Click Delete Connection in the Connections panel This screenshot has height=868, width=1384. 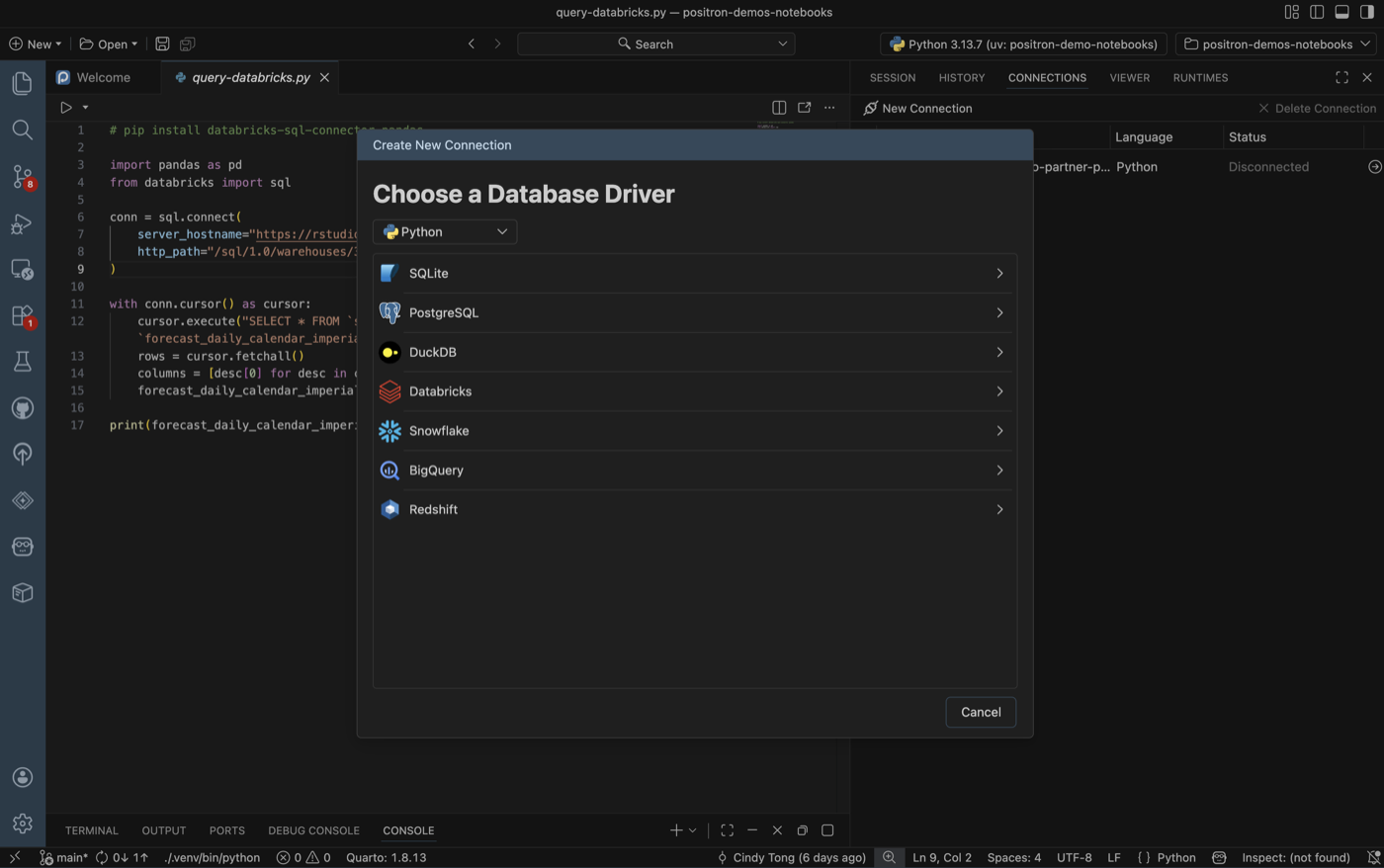(x=1317, y=108)
